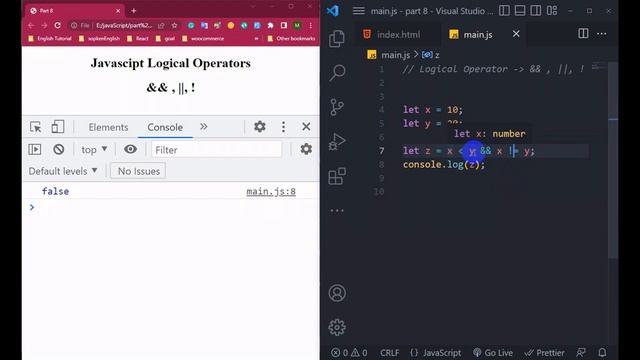Open the notifications bell
640x360 pixels.
[x=602, y=353]
